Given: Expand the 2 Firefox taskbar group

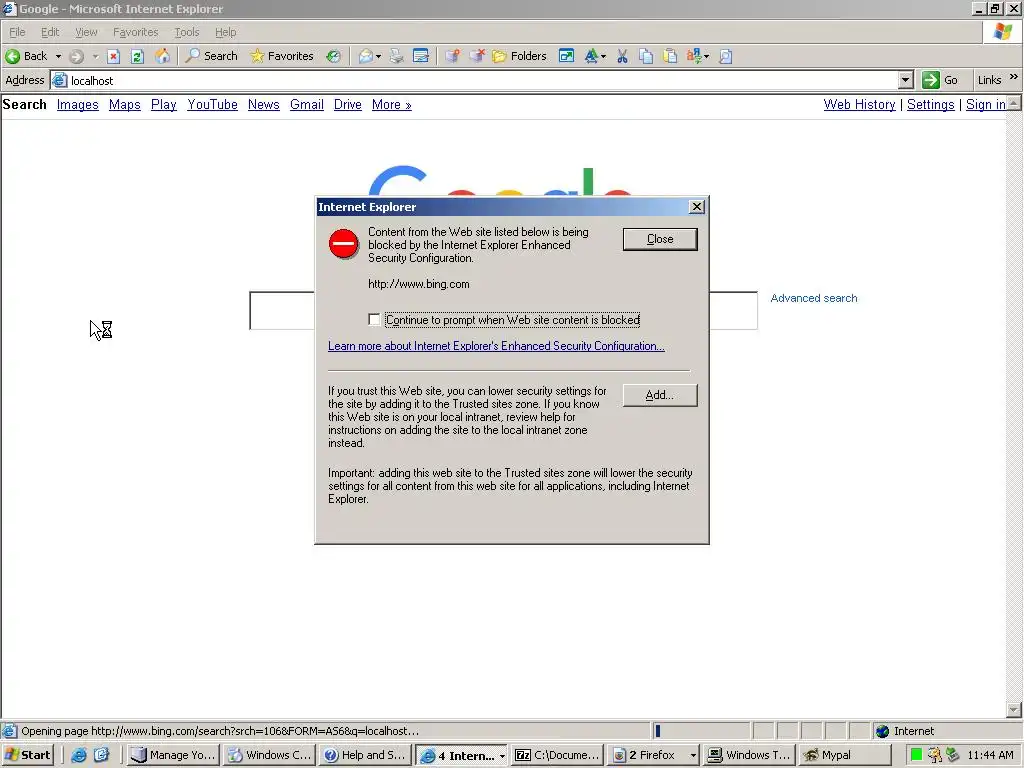Looking at the screenshot, I should 653,755.
